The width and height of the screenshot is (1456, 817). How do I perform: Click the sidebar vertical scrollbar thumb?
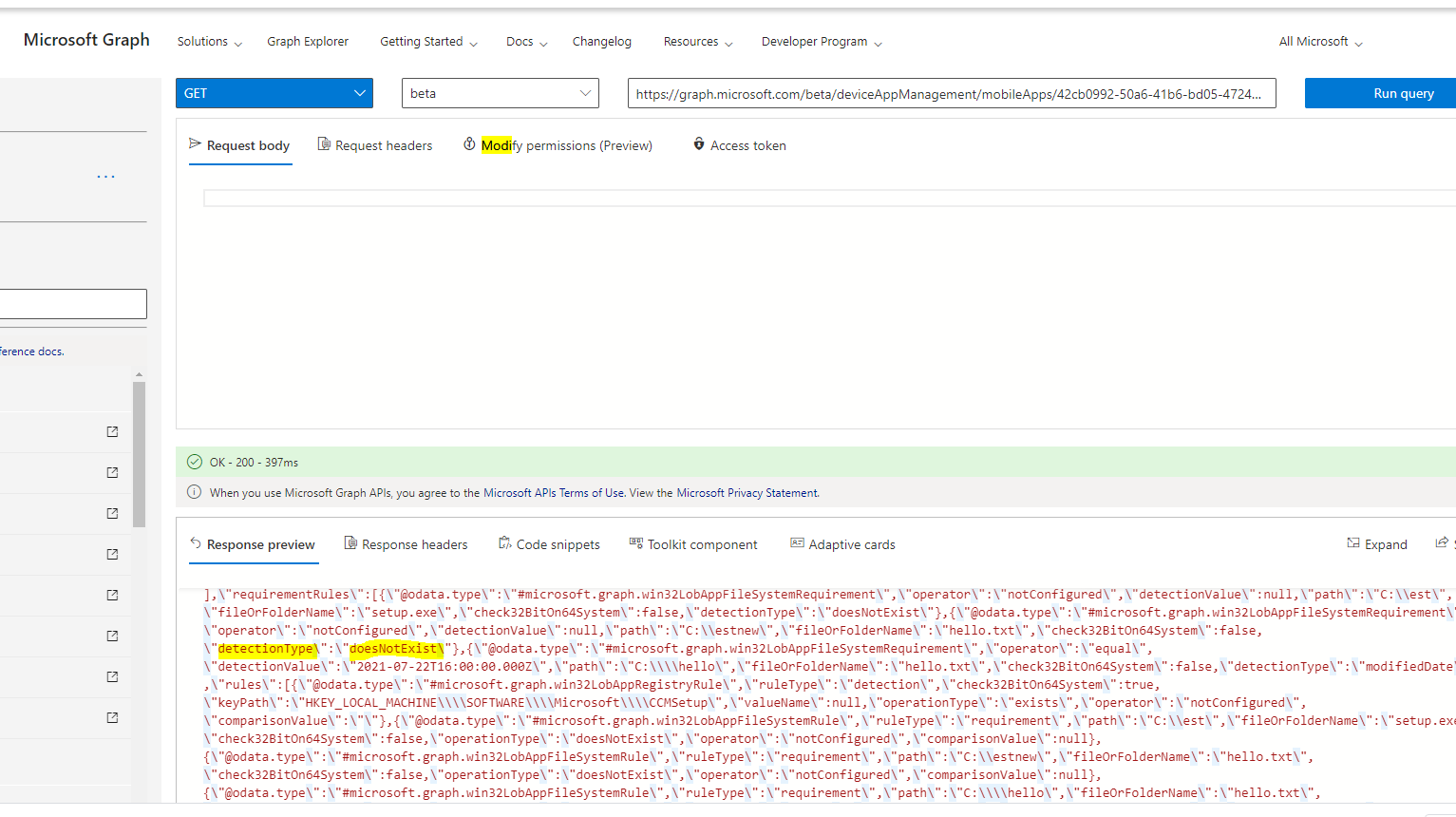pos(139,454)
